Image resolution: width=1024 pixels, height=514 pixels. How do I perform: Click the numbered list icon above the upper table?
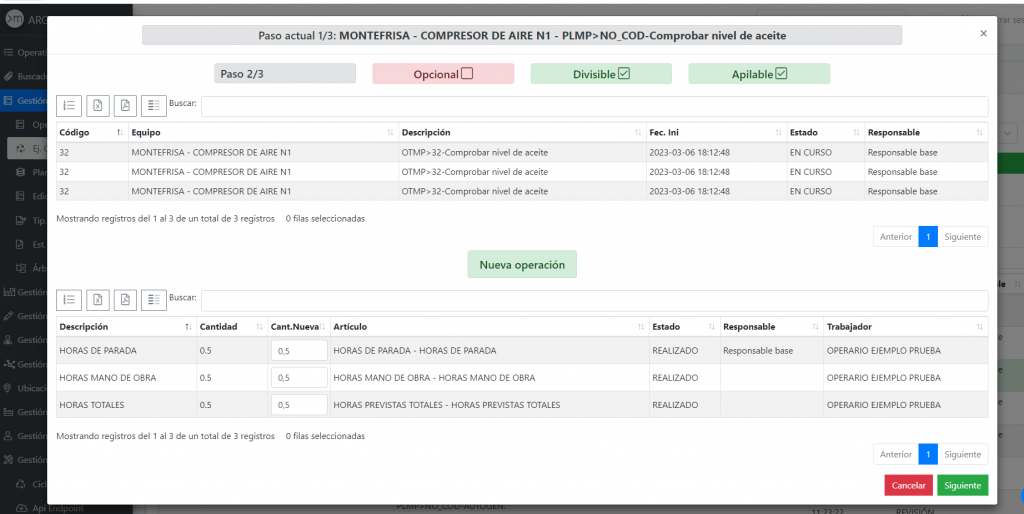click(x=70, y=105)
